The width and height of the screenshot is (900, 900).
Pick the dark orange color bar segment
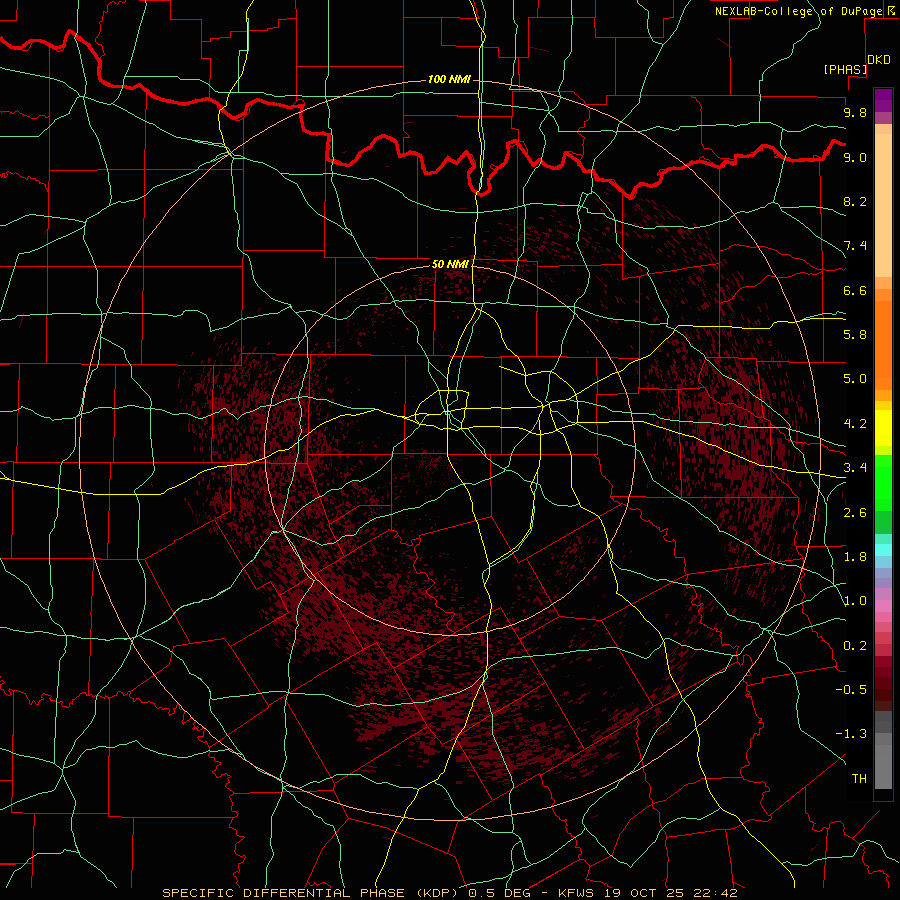(883, 345)
